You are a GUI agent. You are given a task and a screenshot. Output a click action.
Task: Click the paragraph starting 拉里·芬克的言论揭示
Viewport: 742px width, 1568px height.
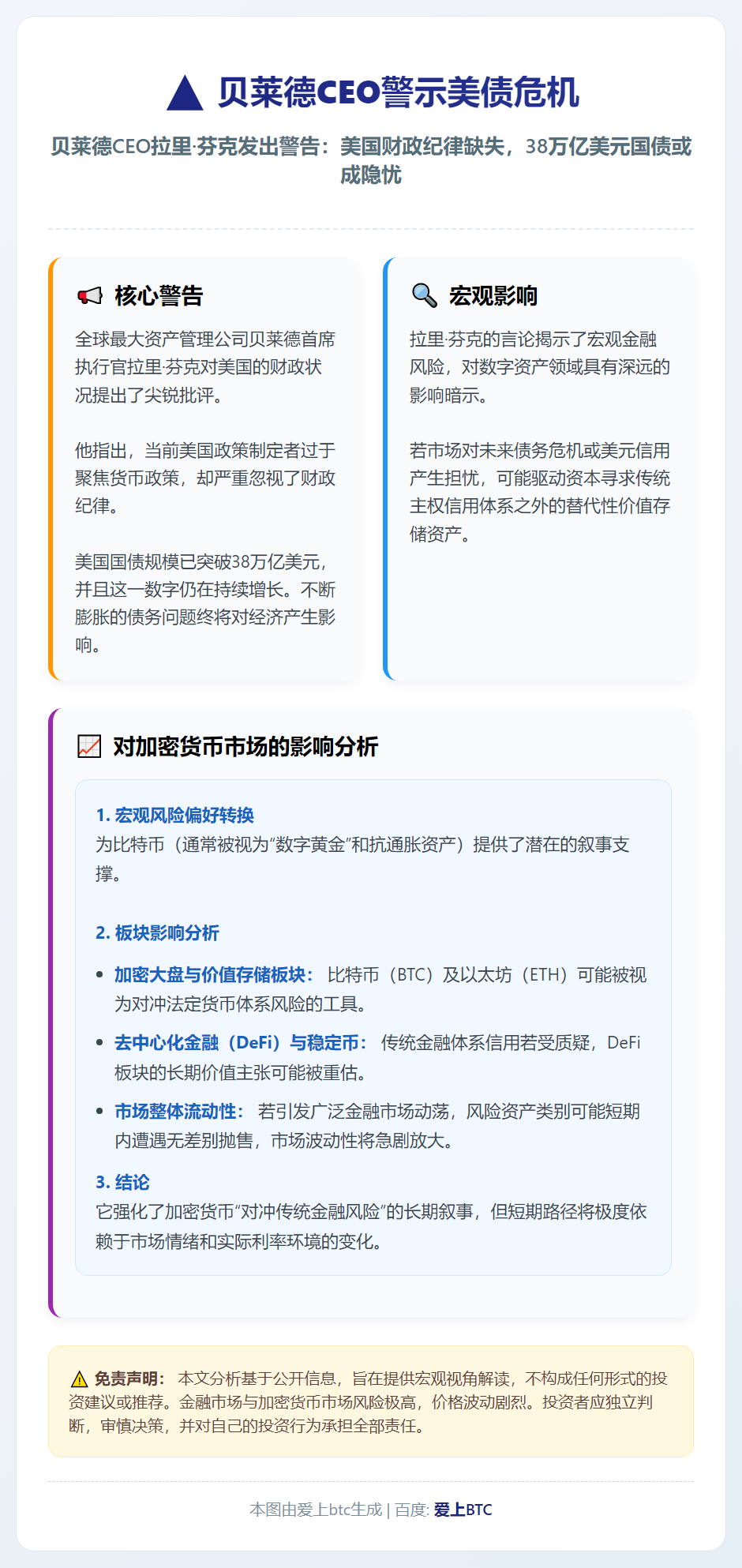click(540, 367)
